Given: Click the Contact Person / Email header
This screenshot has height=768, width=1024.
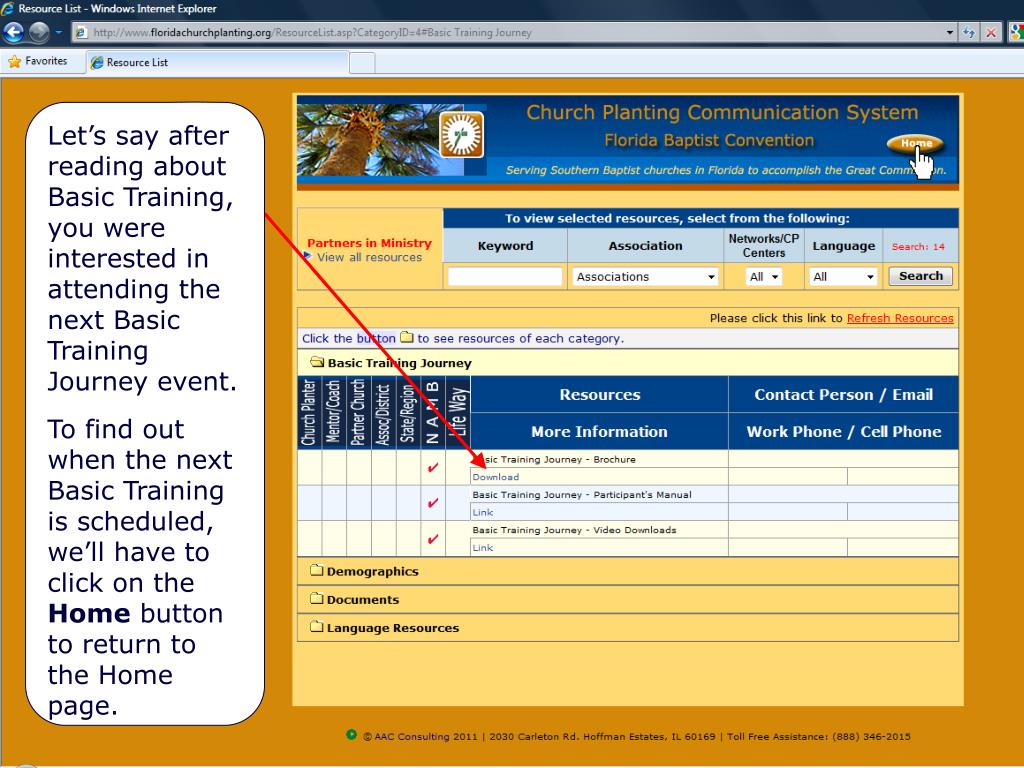Looking at the screenshot, I should [843, 394].
